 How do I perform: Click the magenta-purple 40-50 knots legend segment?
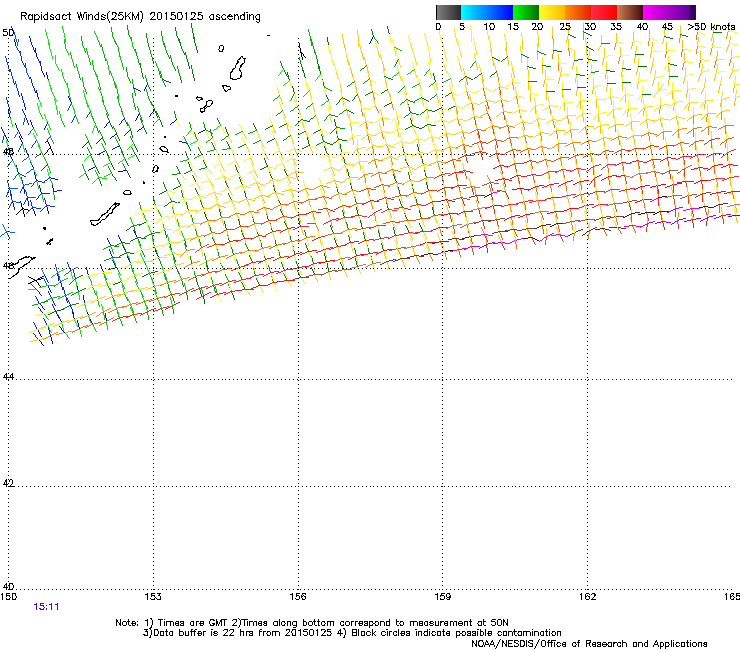pos(669,12)
